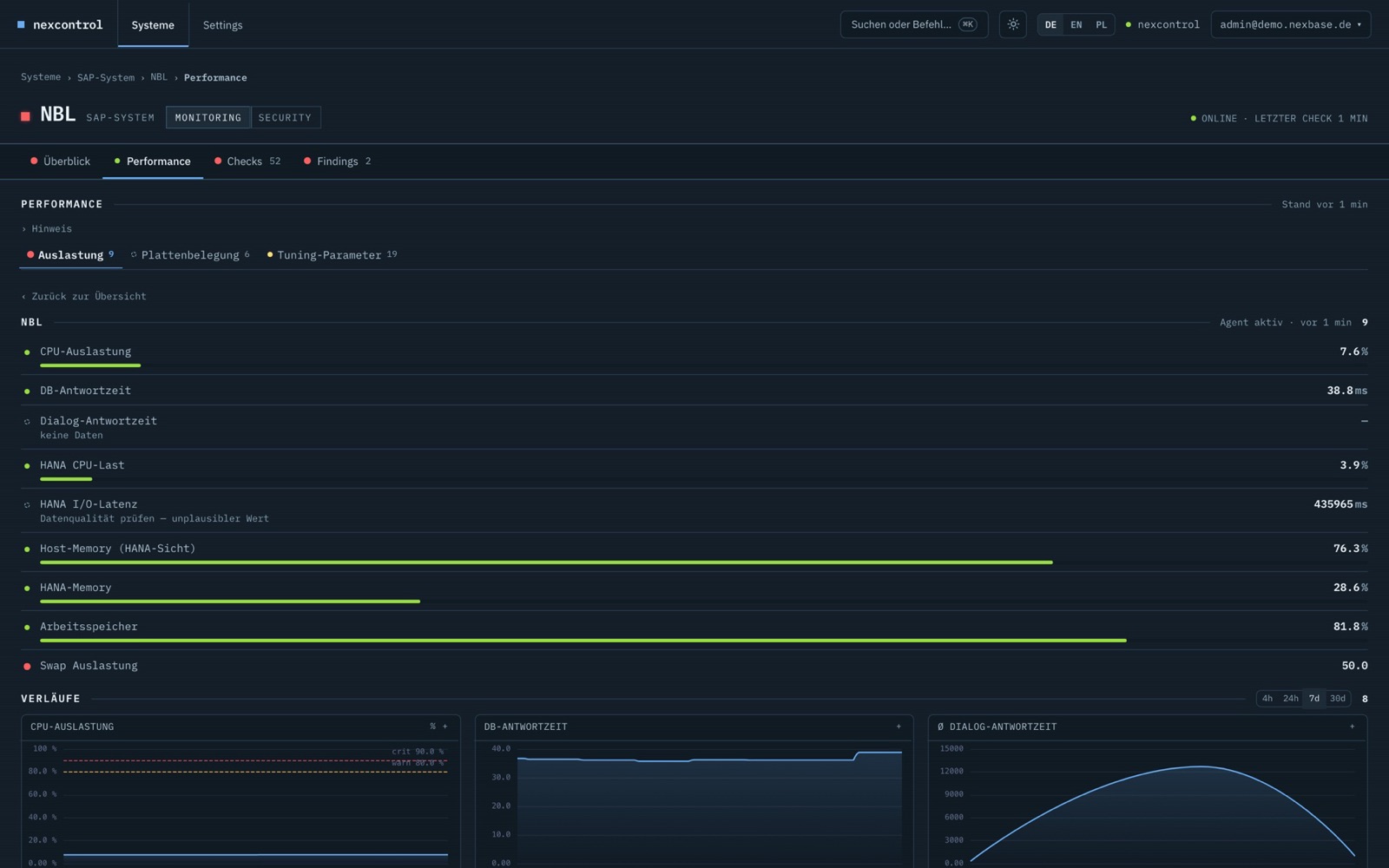The height and width of the screenshot is (868, 1389).
Task: Open the HANA CPU-Last metric row
Action: click(x=694, y=470)
